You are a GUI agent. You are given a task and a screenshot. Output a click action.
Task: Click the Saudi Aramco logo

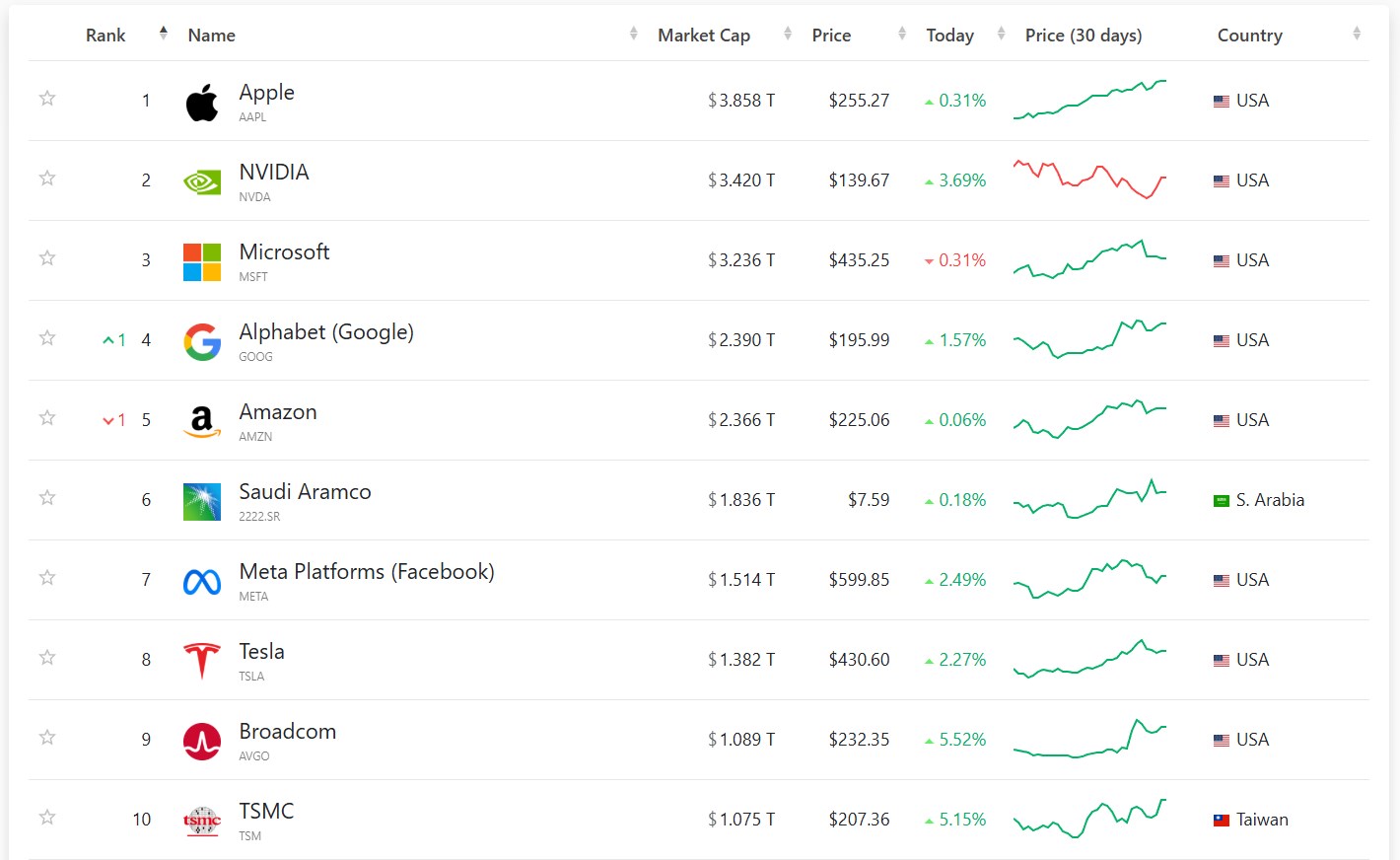tap(202, 501)
